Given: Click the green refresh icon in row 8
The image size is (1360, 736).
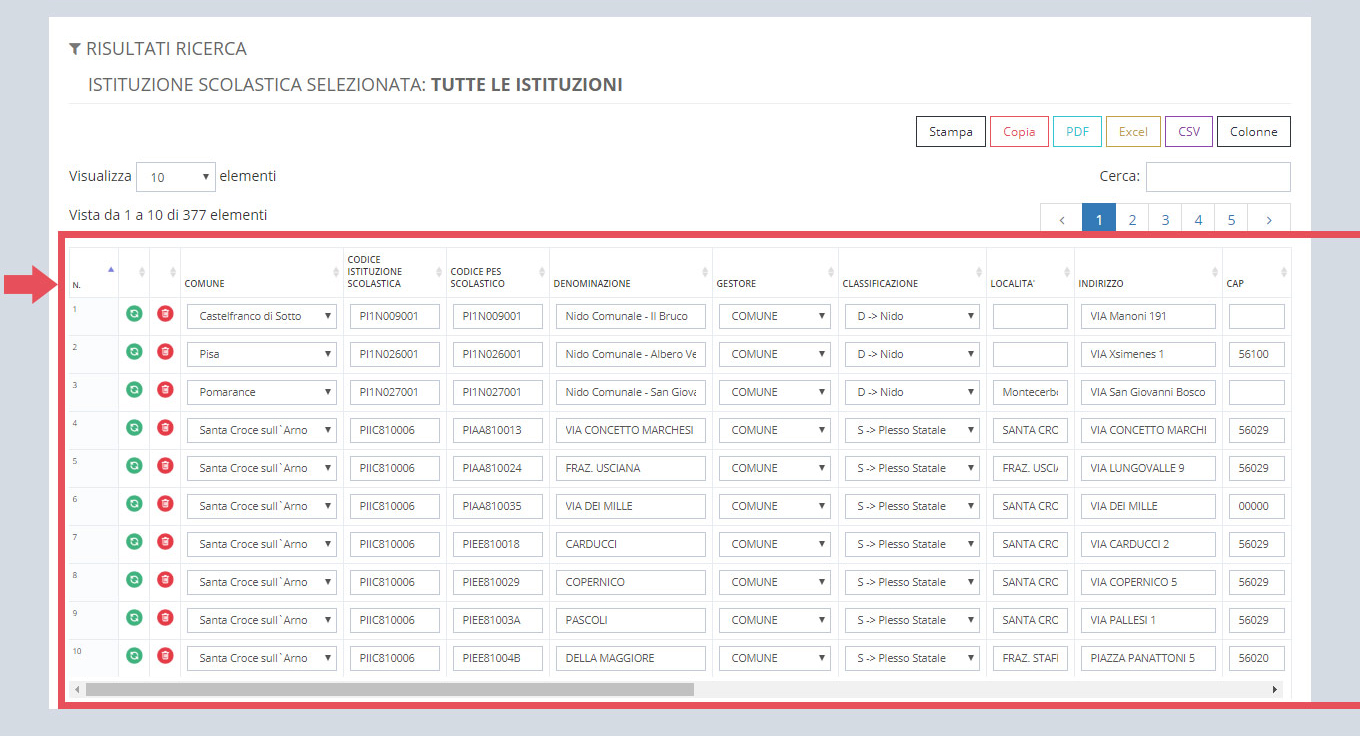Looking at the screenshot, I should pyautogui.click(x=134, y=580).
